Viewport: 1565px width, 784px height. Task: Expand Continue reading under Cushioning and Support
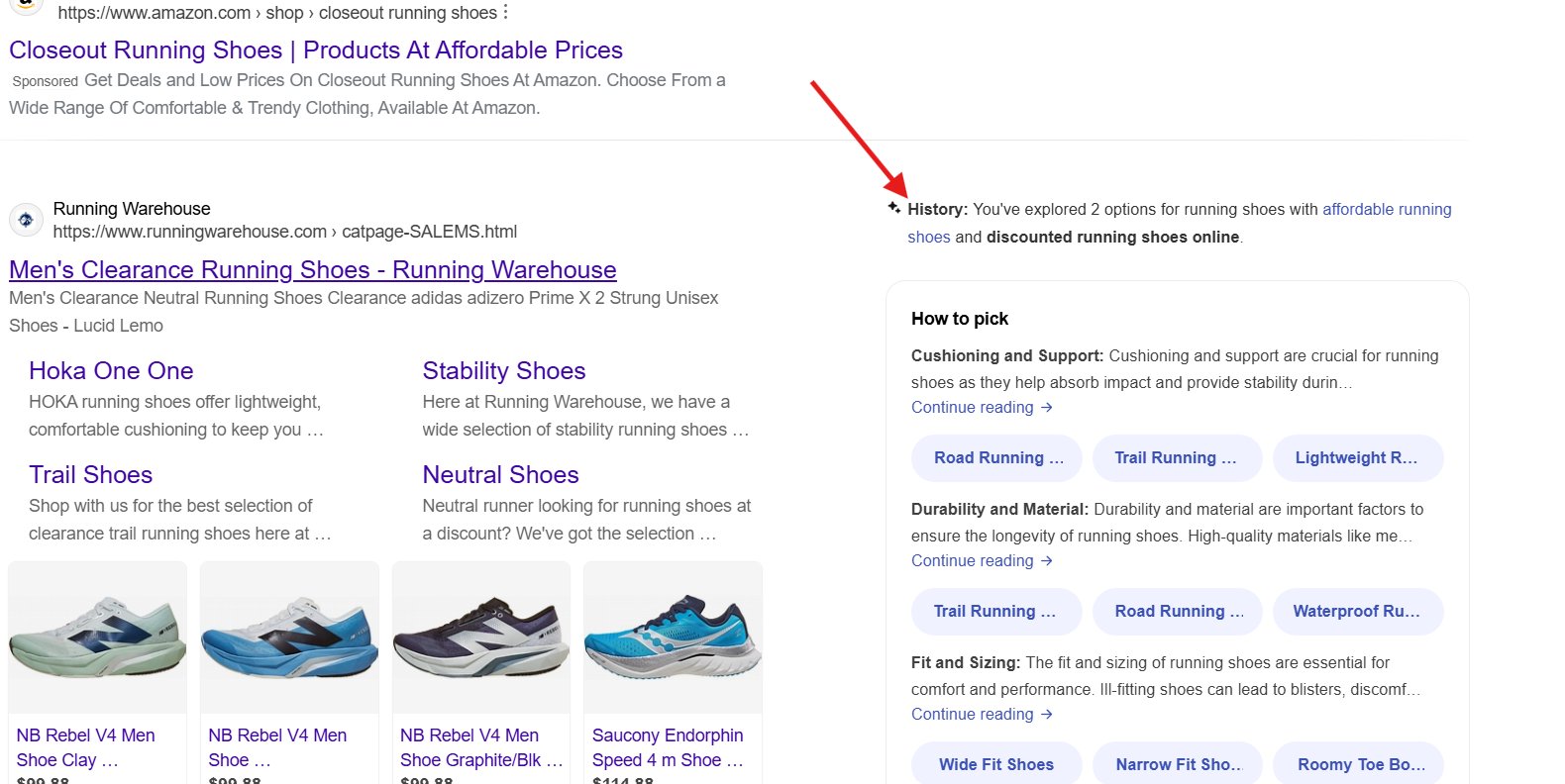coord(982,407)
